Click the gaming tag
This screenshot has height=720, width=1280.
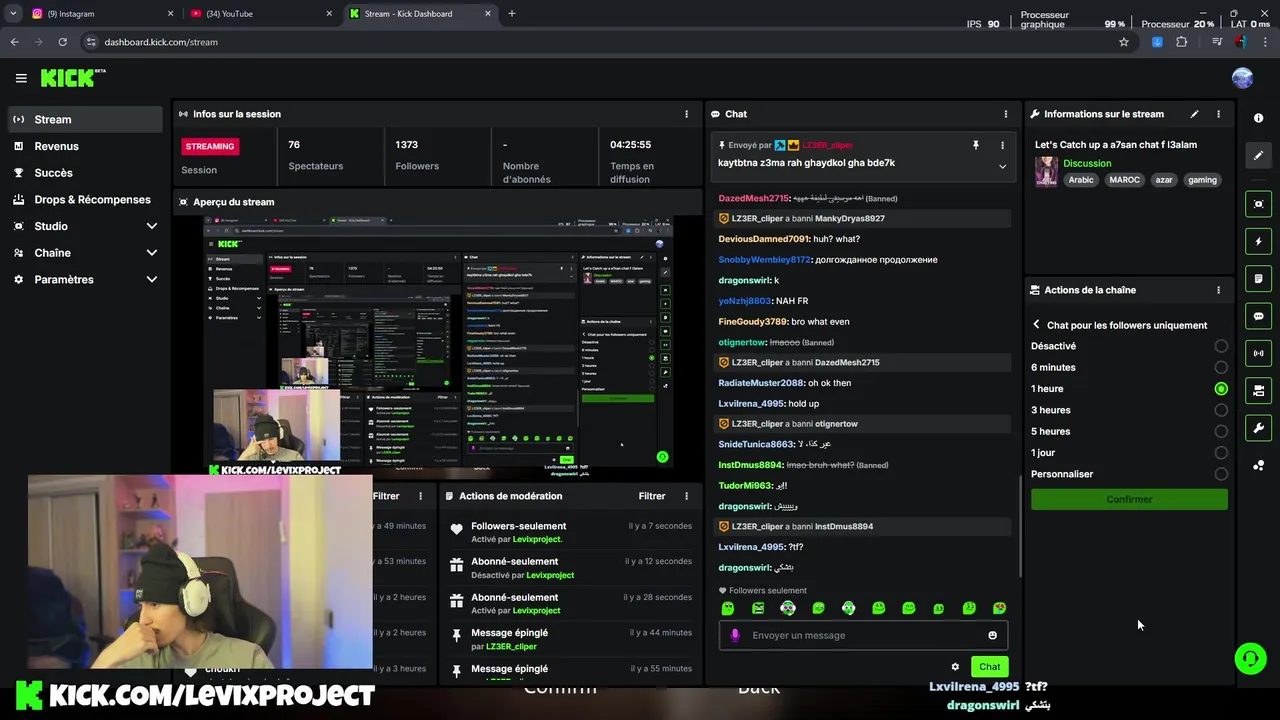(1202, 180)
